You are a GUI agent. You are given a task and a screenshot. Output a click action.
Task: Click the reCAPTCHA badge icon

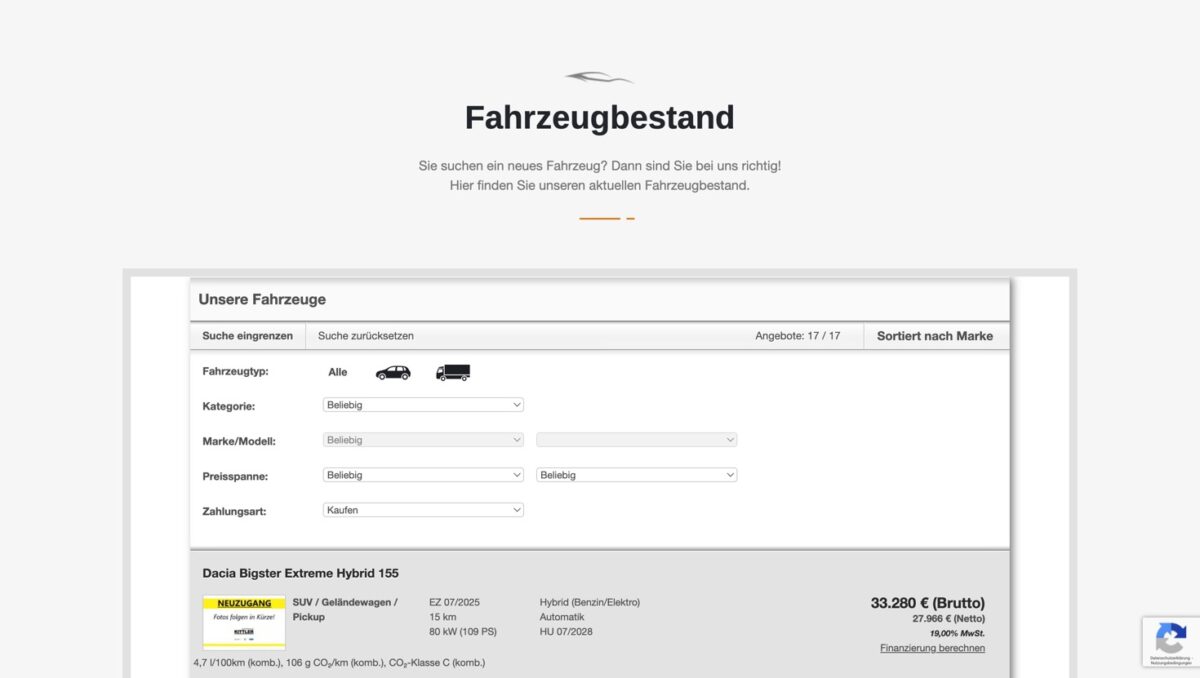click(x=1170, y=638)
